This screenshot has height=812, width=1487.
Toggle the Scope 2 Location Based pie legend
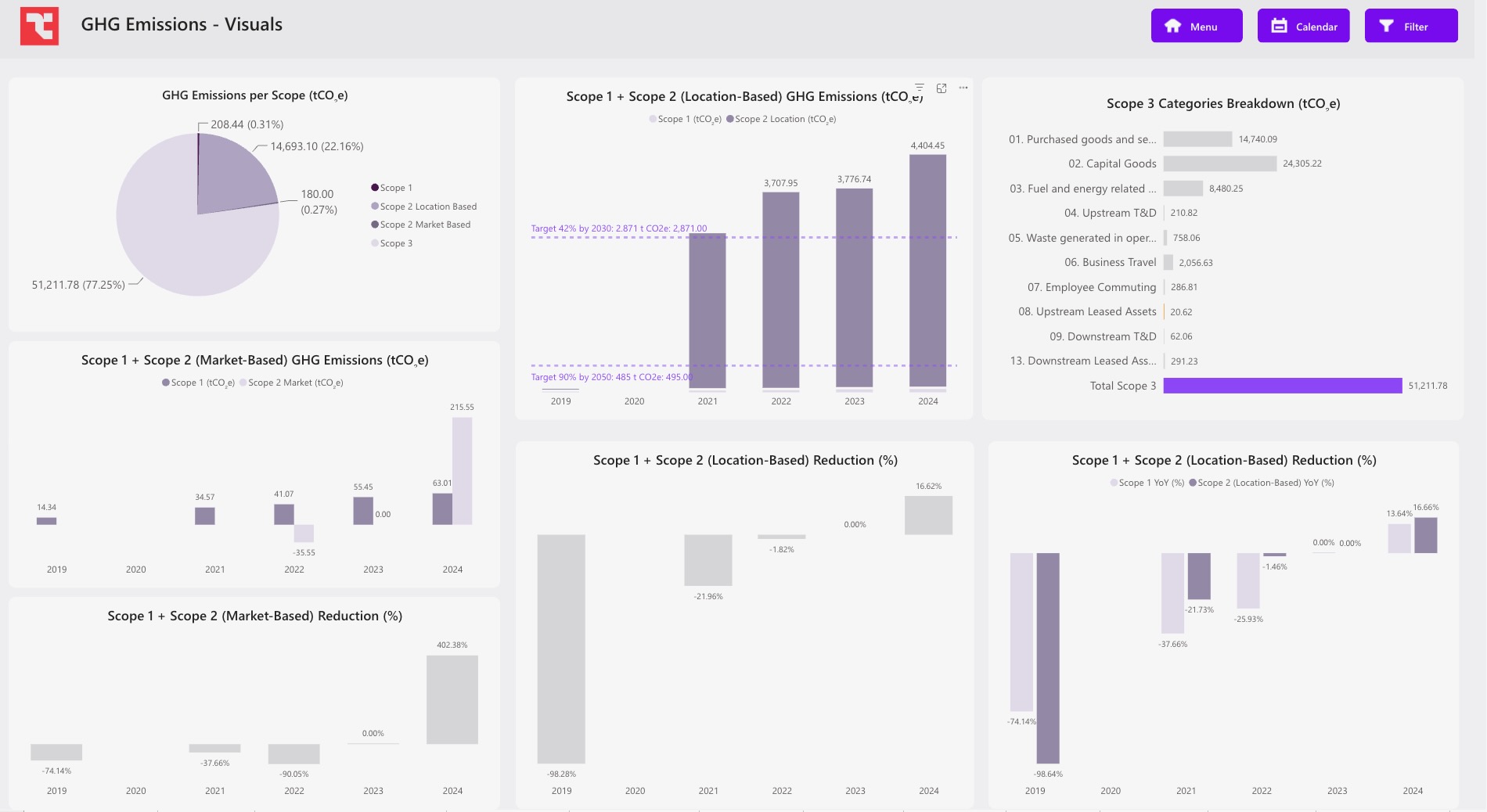point(423,207)
